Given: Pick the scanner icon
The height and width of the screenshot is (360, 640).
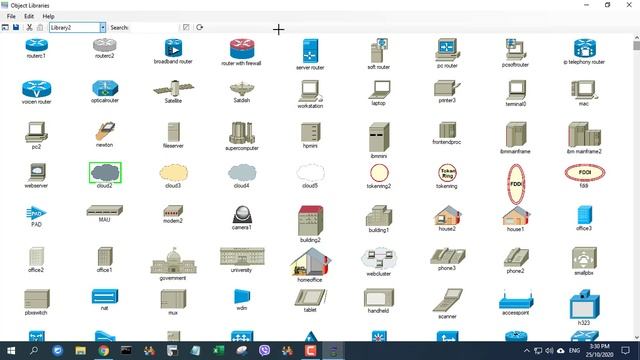Looking at the screenshot, I should 447,300.
